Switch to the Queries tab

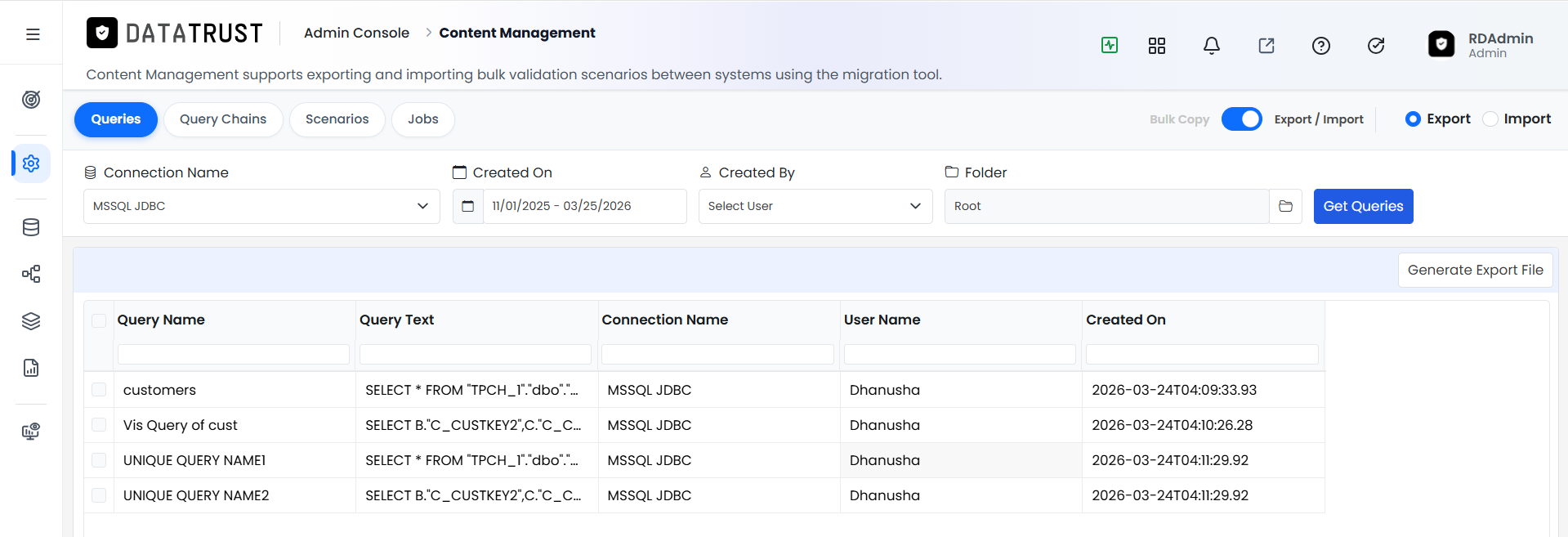[x=116, y=119]
